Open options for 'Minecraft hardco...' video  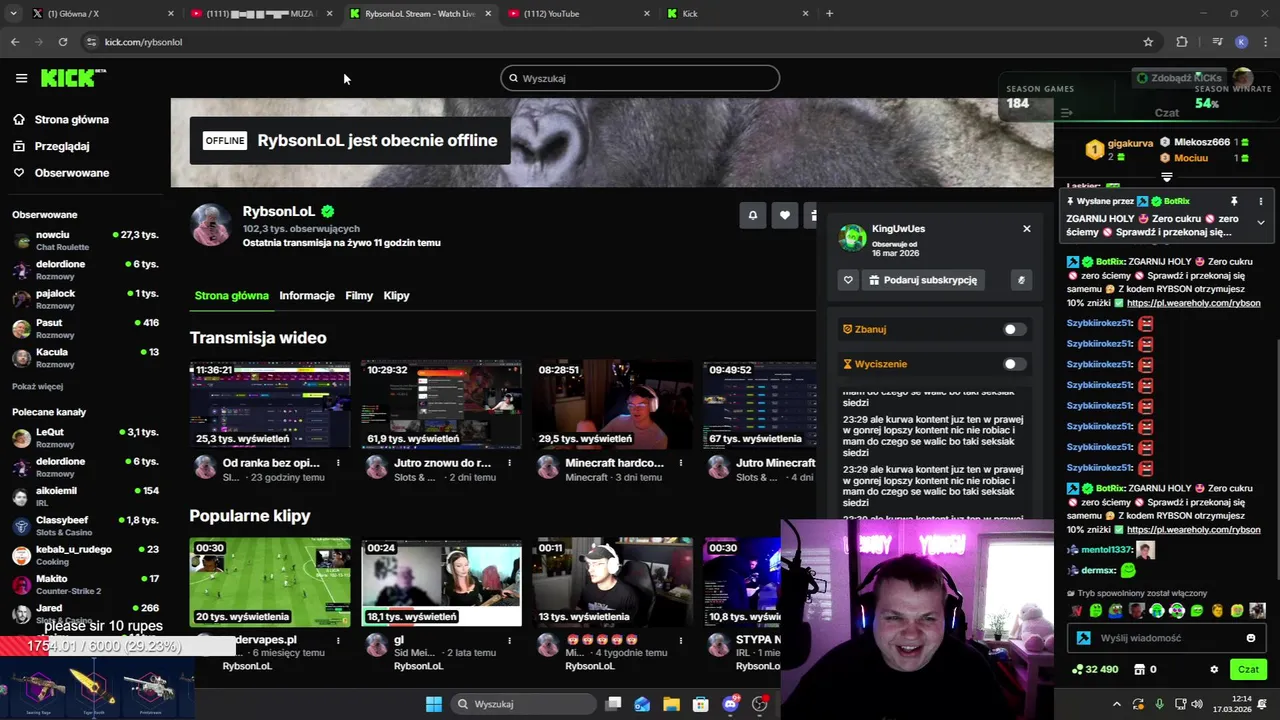click(680, 463)
